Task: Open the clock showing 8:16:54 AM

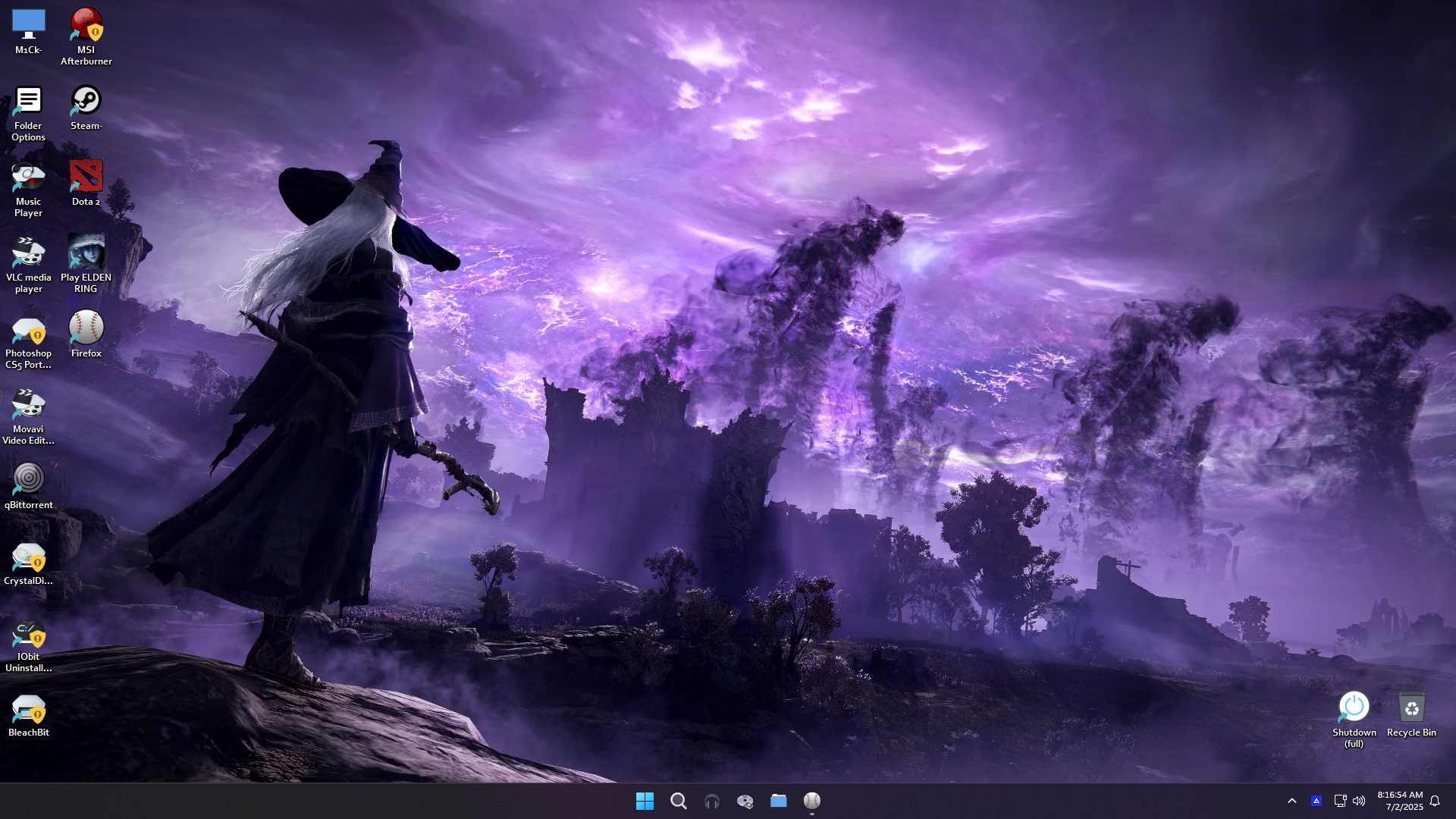Action: [1400, 801]
